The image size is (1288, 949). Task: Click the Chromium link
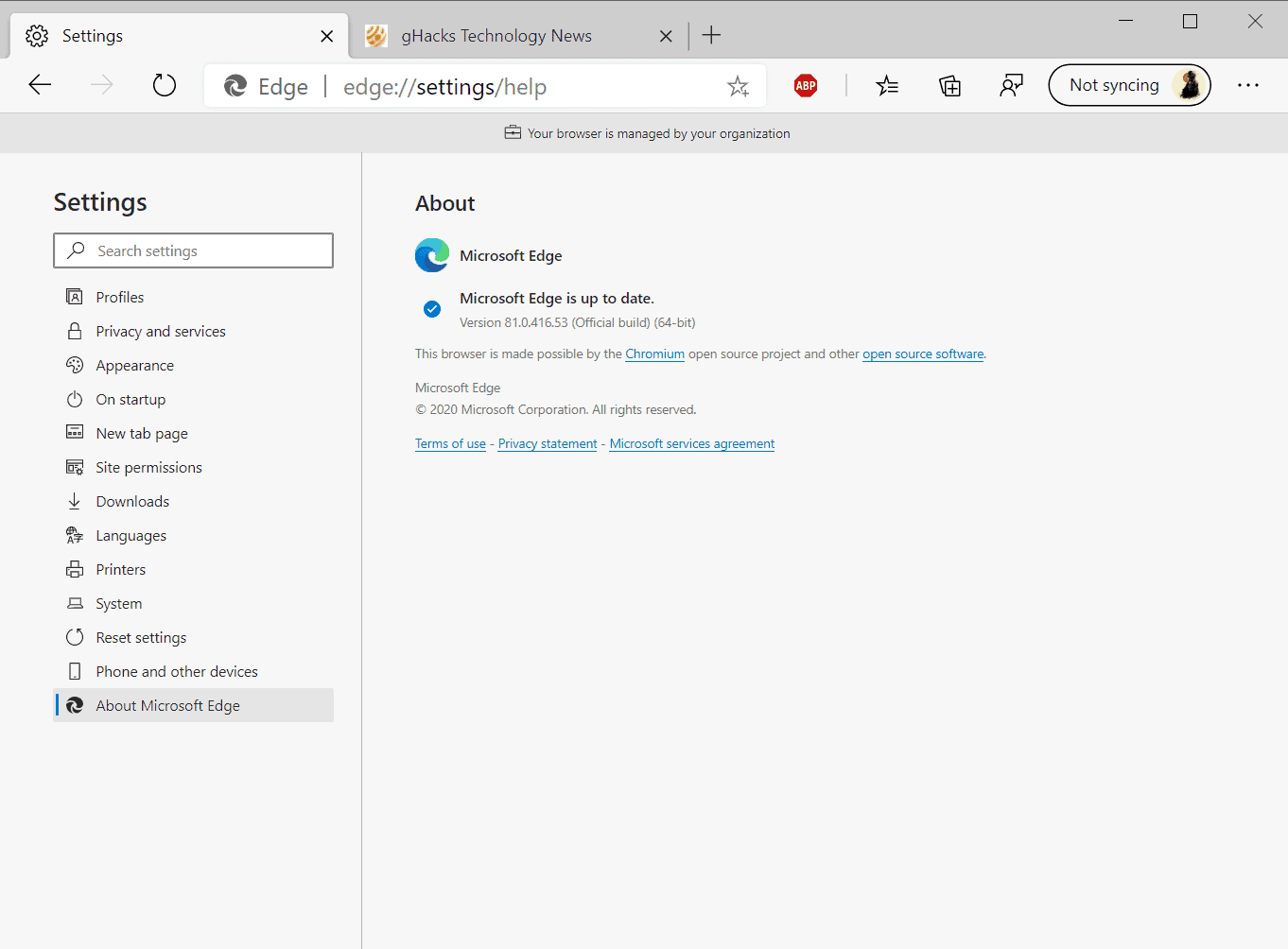(x=654, y=354)
